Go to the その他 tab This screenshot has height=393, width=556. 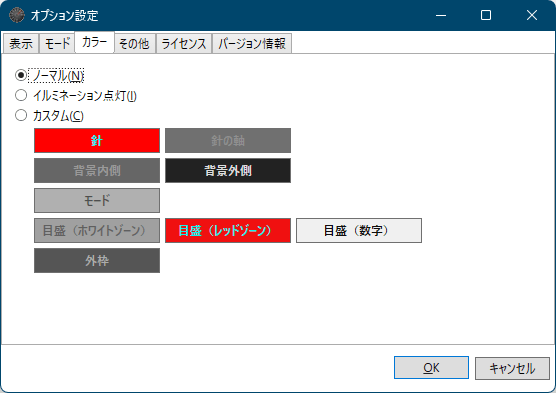point(134,44)
